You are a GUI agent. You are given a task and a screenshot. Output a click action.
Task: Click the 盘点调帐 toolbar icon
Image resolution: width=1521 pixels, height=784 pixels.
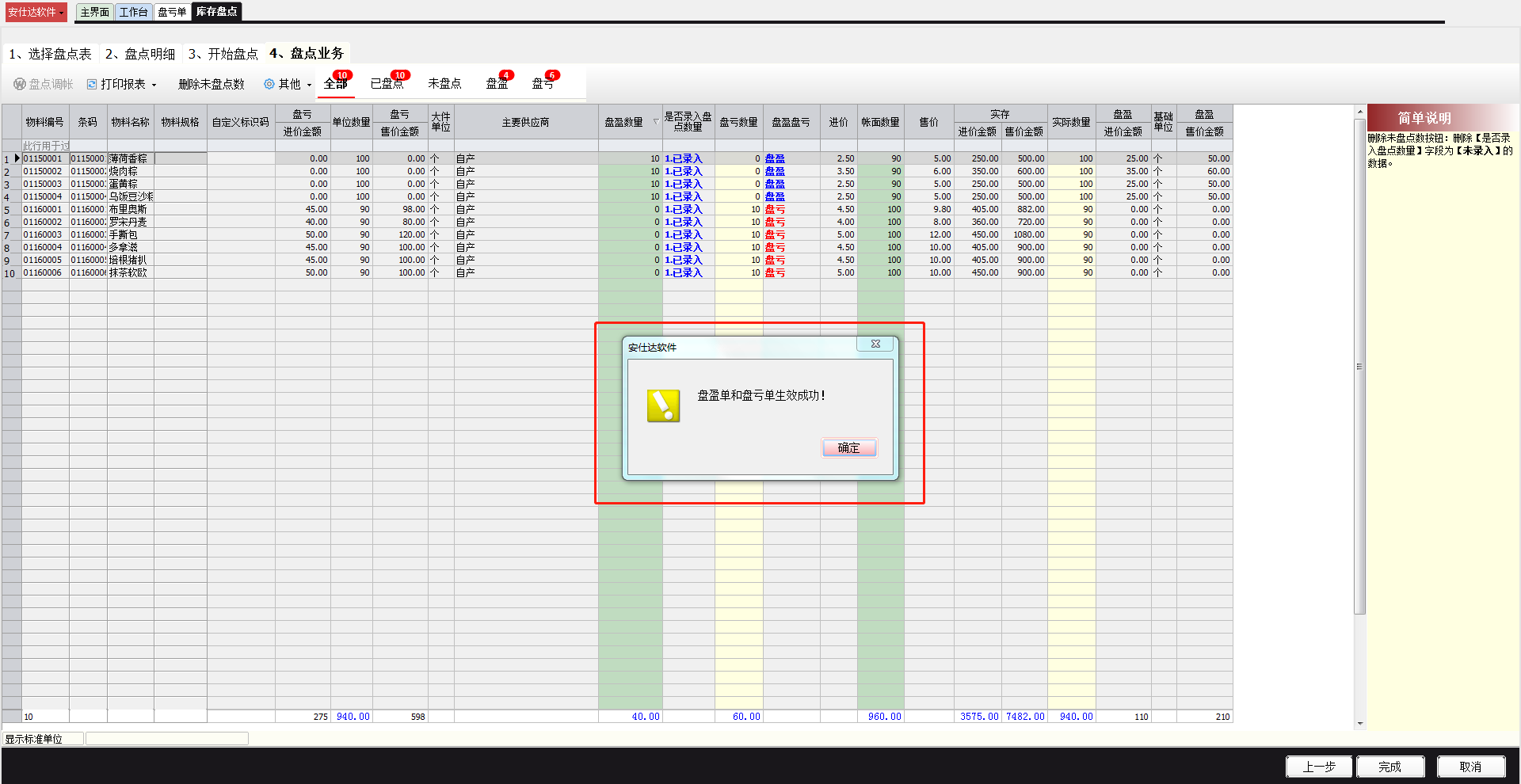pos(20,84)
